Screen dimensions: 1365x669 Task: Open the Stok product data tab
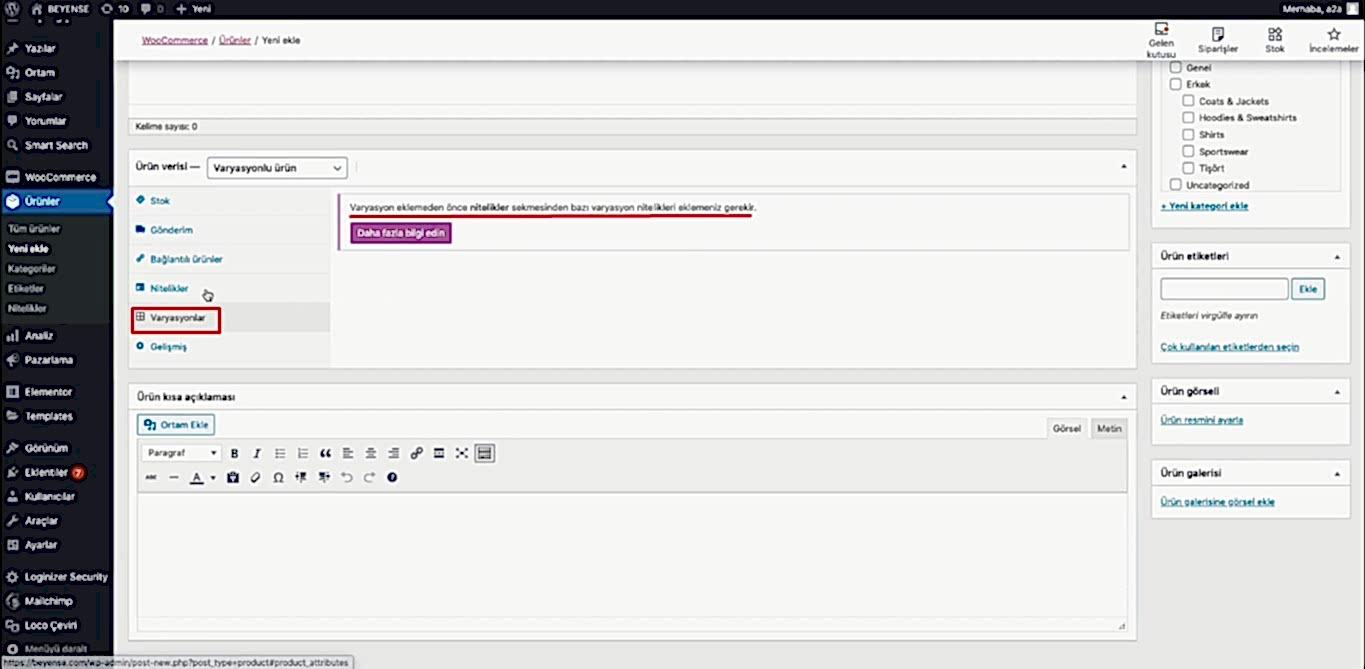pyautogui.click(x=230, y=201)
